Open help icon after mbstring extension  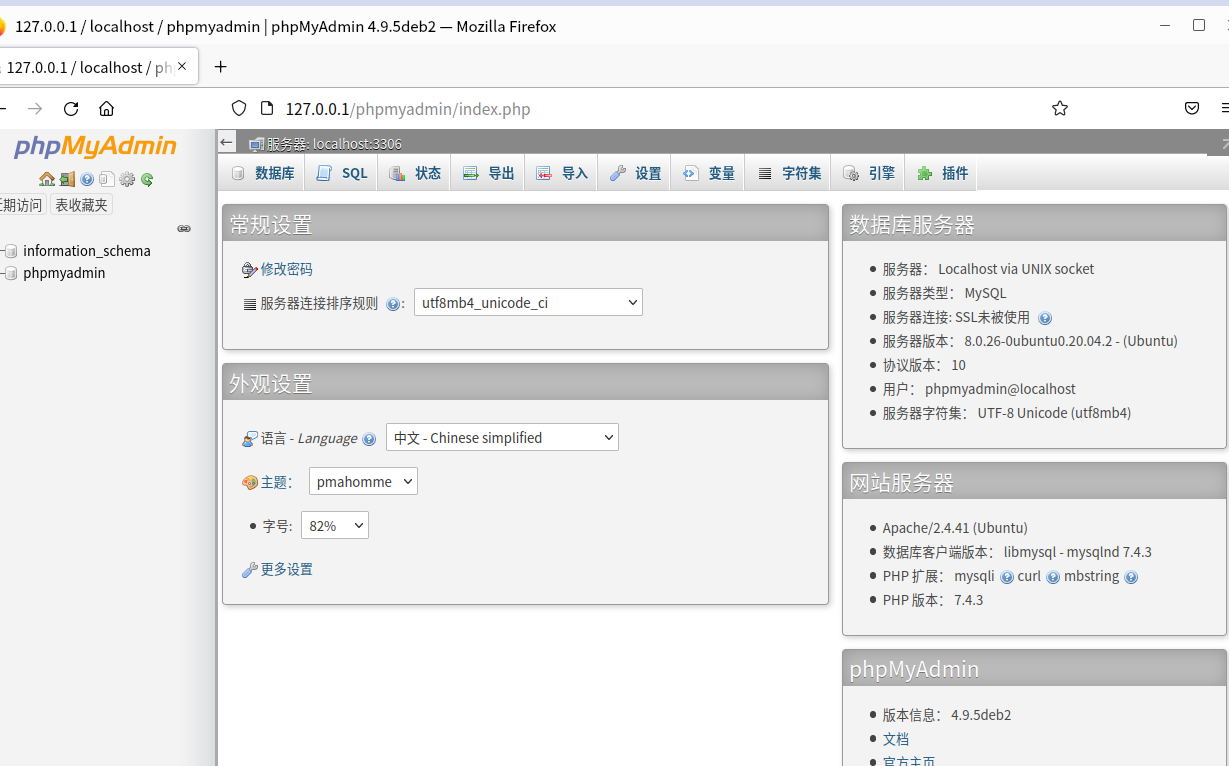click(x=1131, y=577)
